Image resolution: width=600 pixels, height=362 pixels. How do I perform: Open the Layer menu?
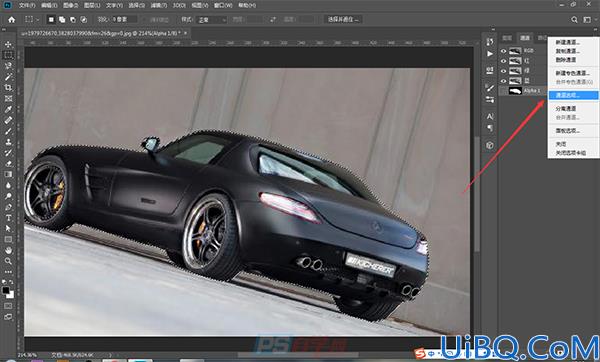(x=92, y=5)
